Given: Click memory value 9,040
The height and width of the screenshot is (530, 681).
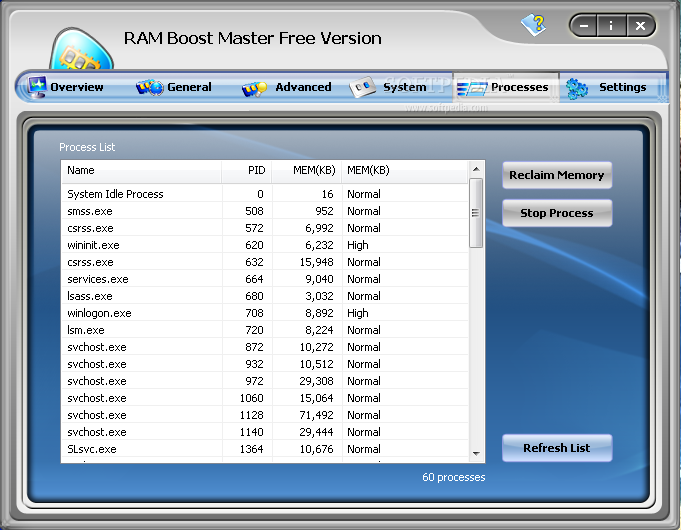Looking at the screenshot, I should coord(319,279).
